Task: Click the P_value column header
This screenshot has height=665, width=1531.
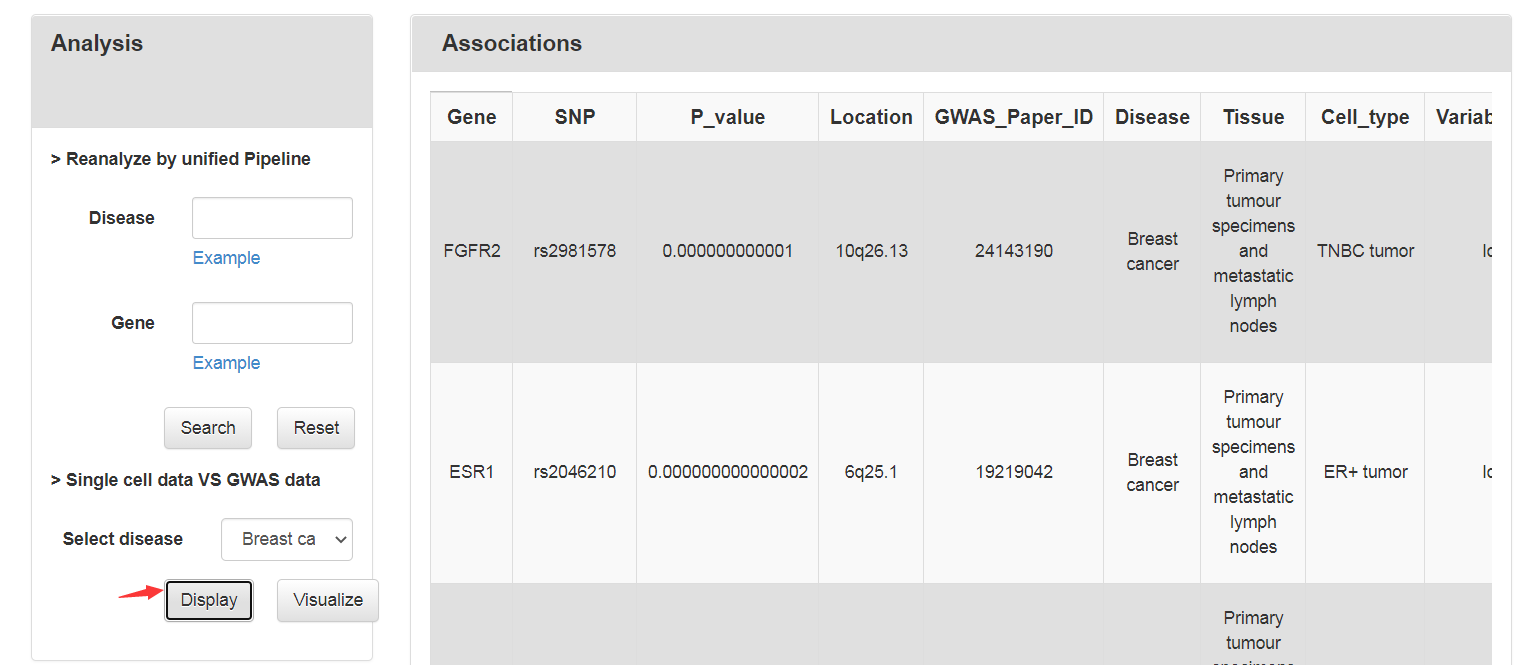Action: point(728,117)
